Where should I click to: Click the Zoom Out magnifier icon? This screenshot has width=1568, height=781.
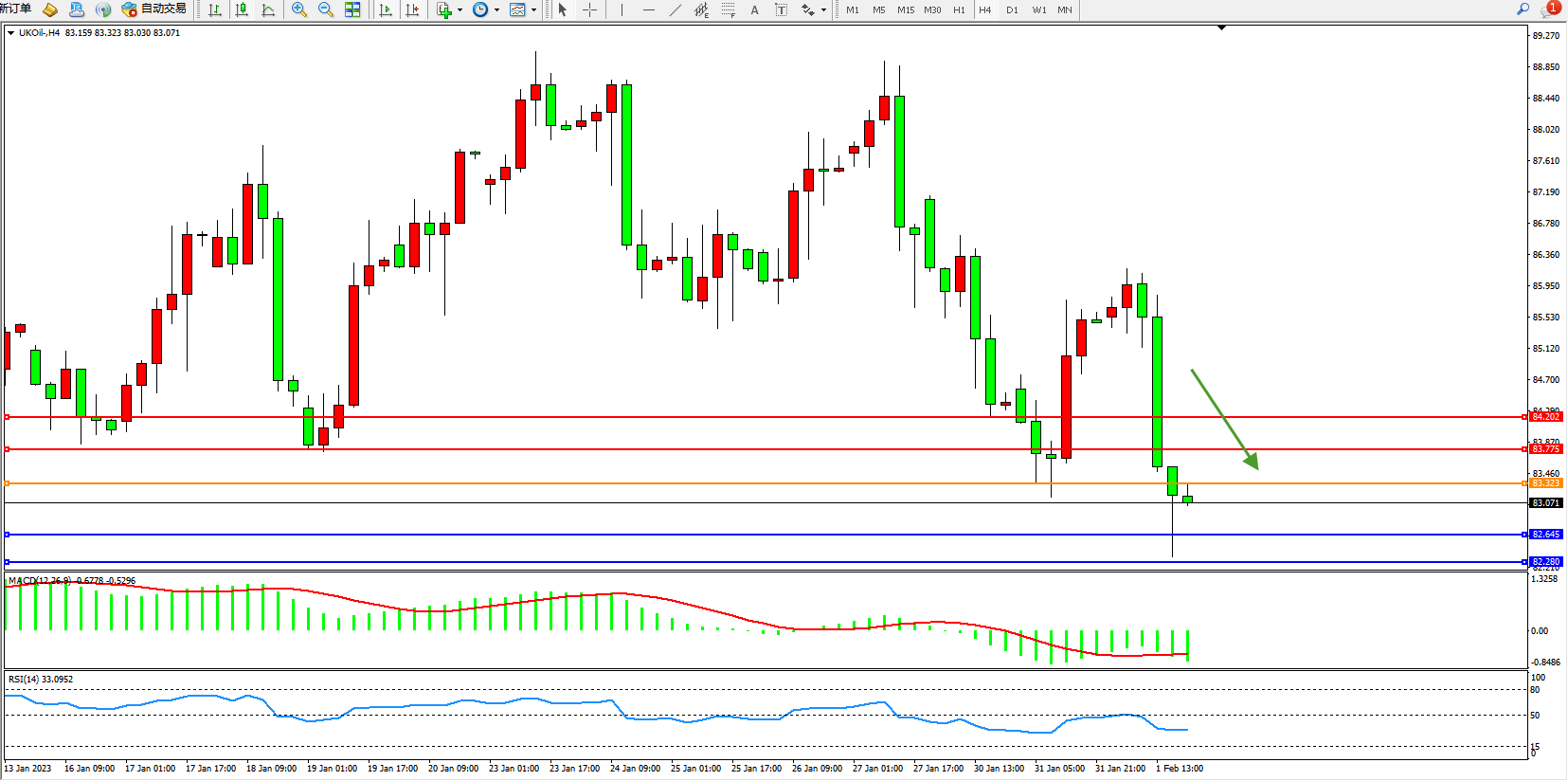[326, 9]
